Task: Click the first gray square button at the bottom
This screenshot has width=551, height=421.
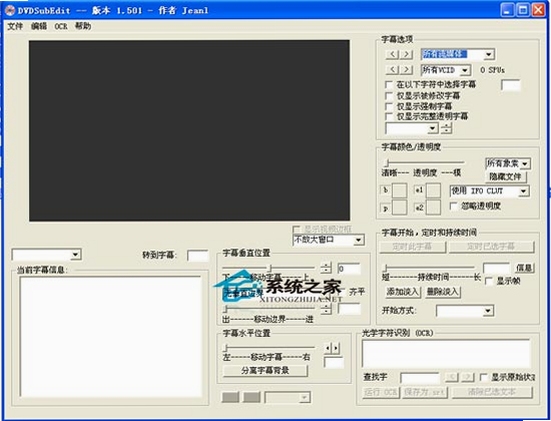Action: coord(231,397)
